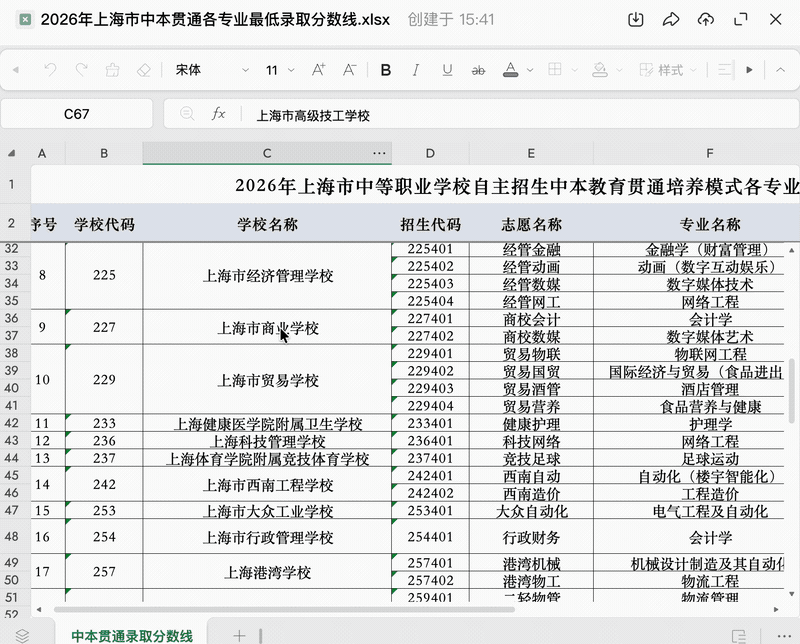Image resolution: width=800 pixels, height=644 pixels.
Task: Select column A header
Action: coord(42,153)
